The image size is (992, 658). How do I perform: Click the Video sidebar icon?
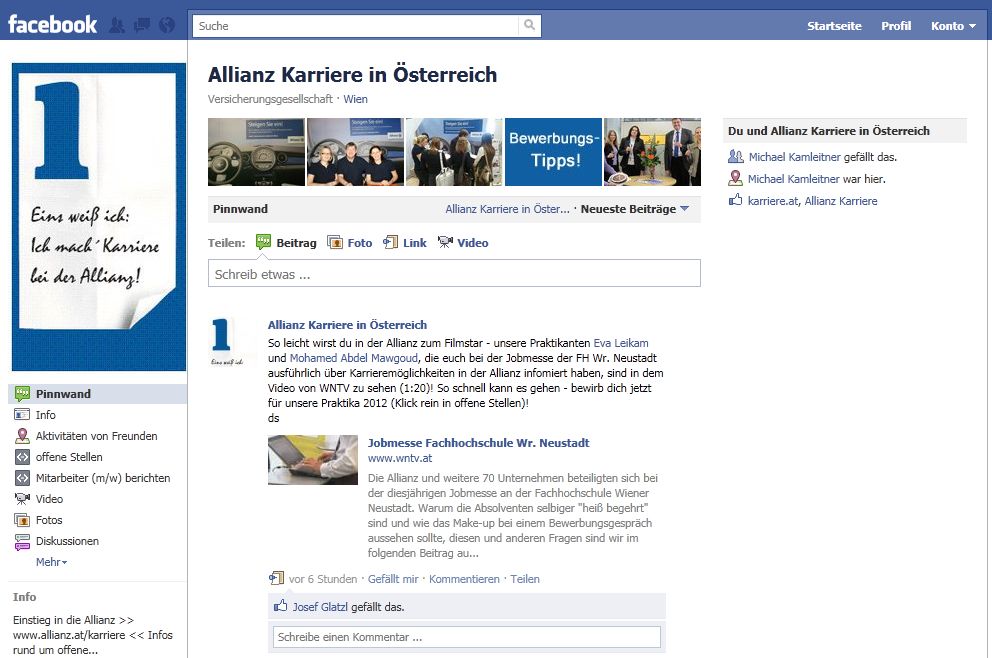(x=22, y=499)
